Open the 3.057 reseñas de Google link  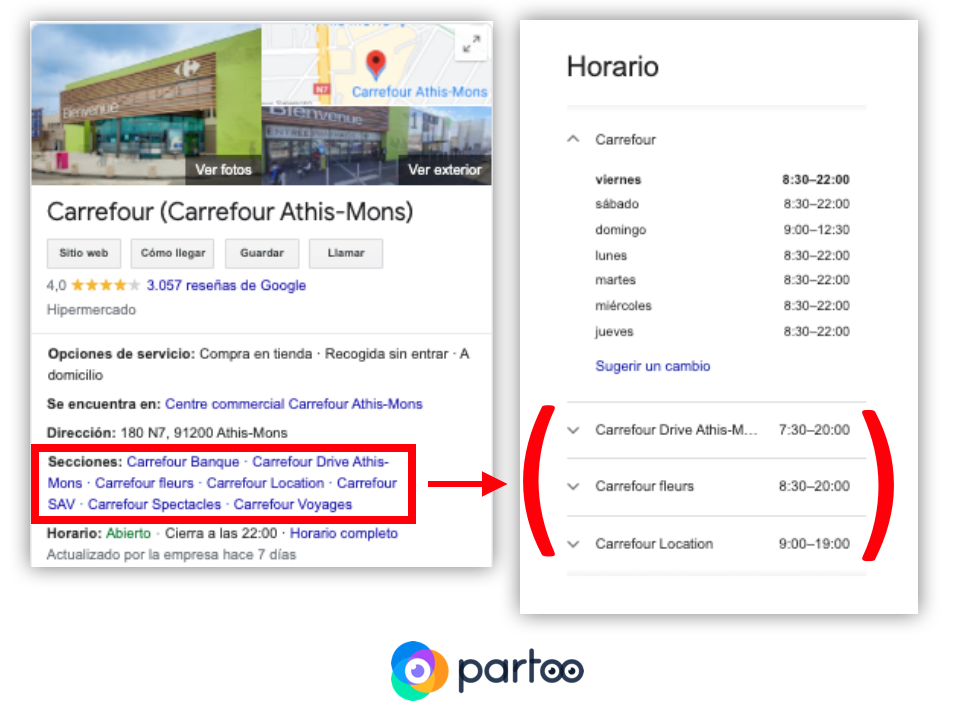pos(226,285)
